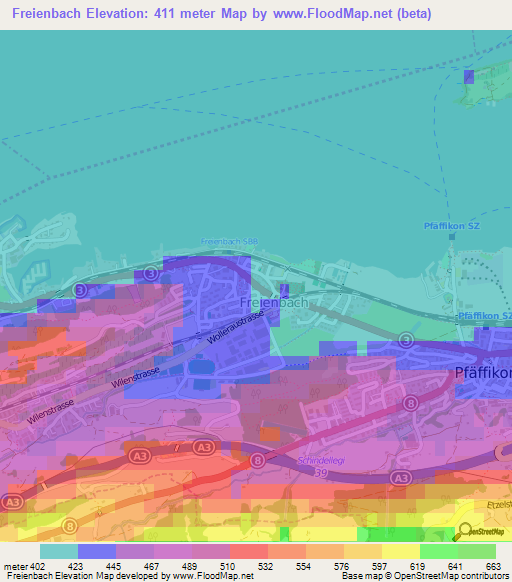The image size is (512, 582).
Task: Click the 423 legend value
Action: click(75, 567)
